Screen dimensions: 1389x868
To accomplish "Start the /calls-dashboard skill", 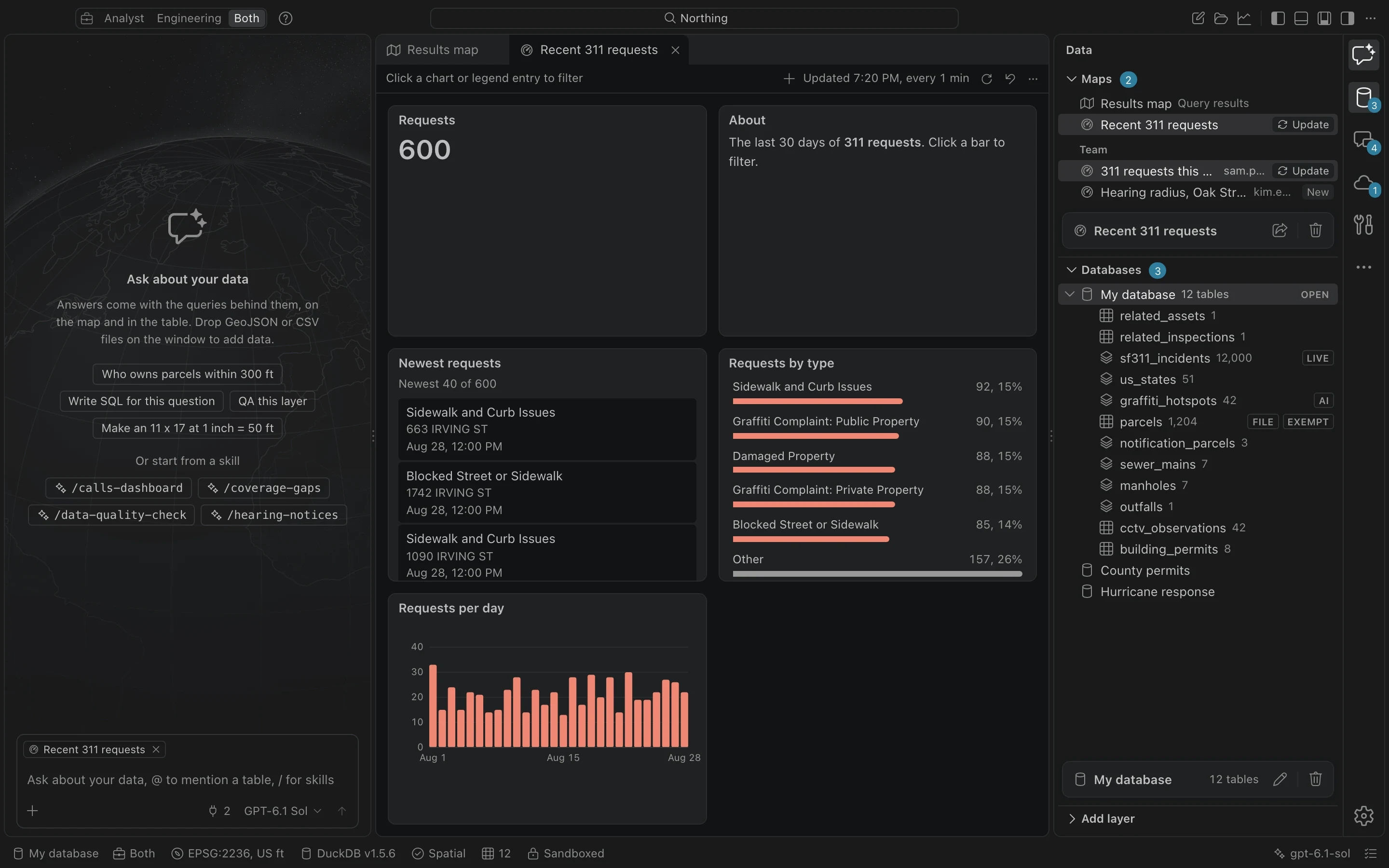I will click(x=119, y=488).
